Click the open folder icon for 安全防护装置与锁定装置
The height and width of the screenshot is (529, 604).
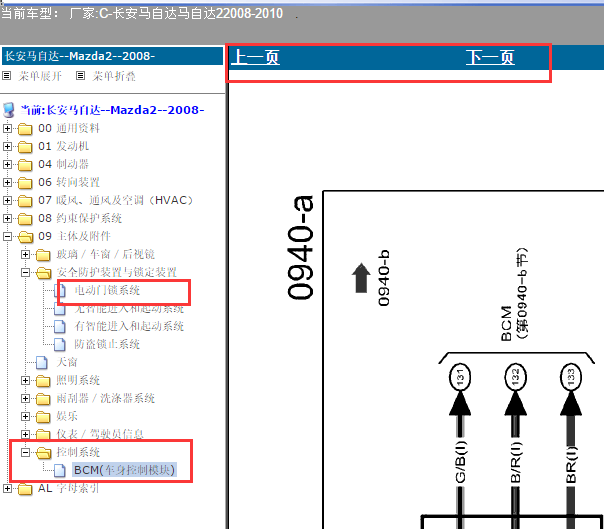[x=44, y=273]
